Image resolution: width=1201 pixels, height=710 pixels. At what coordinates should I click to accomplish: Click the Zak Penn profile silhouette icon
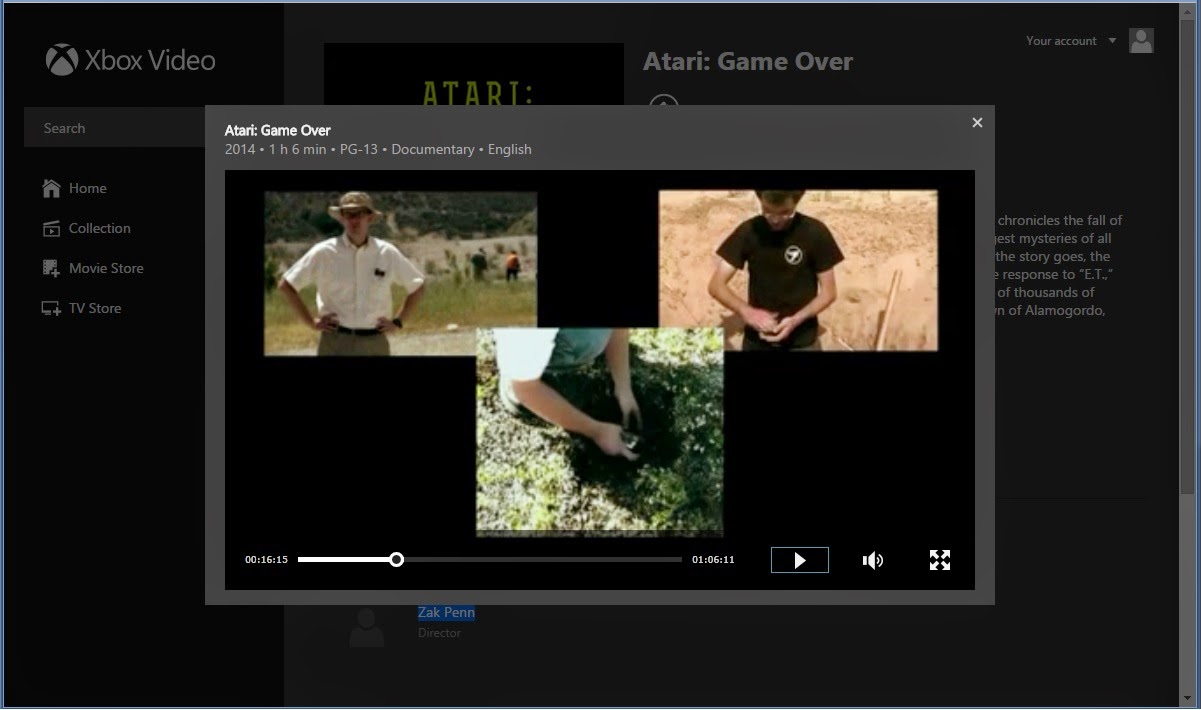pyautogui.click(x=367, y=627)
